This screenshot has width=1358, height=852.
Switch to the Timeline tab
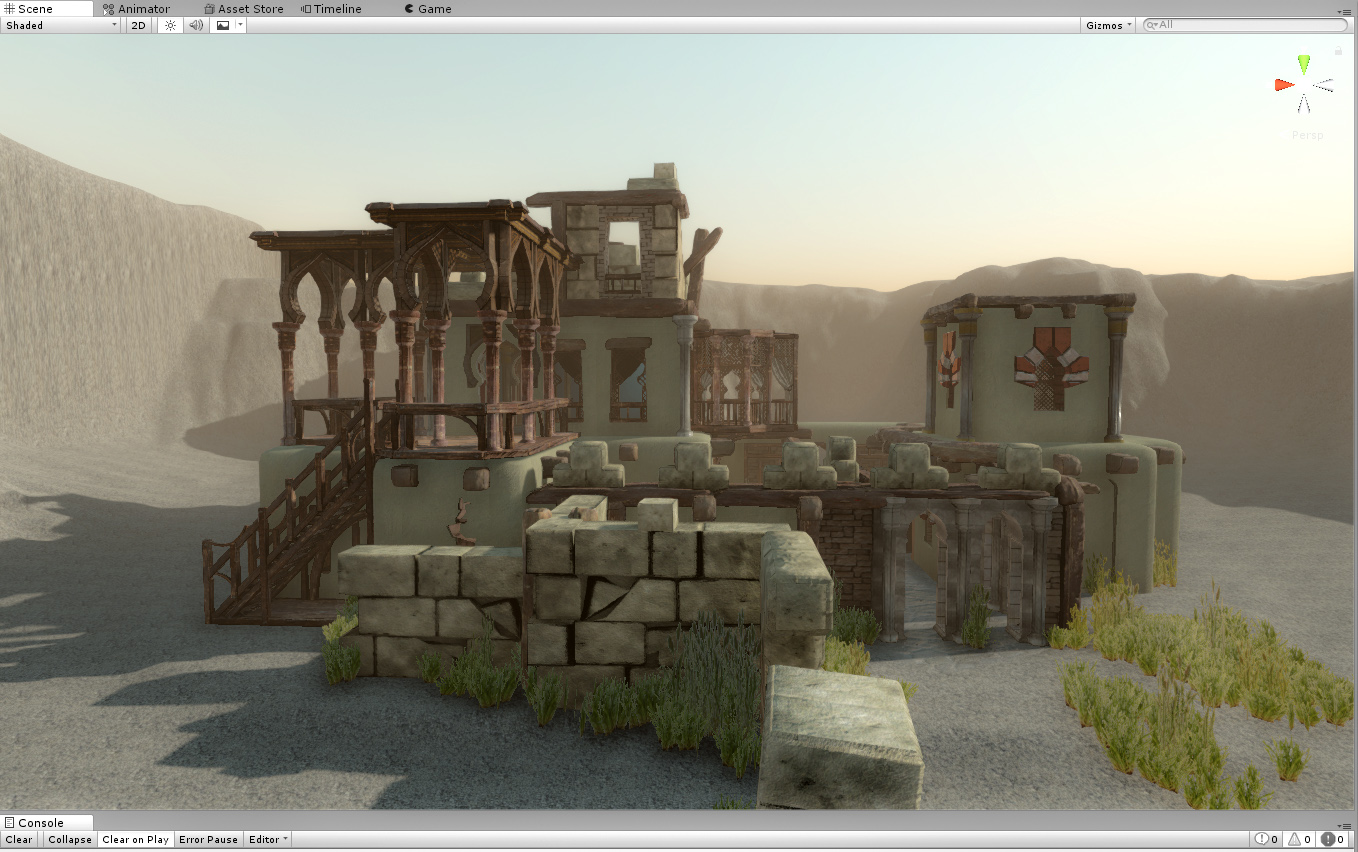click(x=331, y=8)
